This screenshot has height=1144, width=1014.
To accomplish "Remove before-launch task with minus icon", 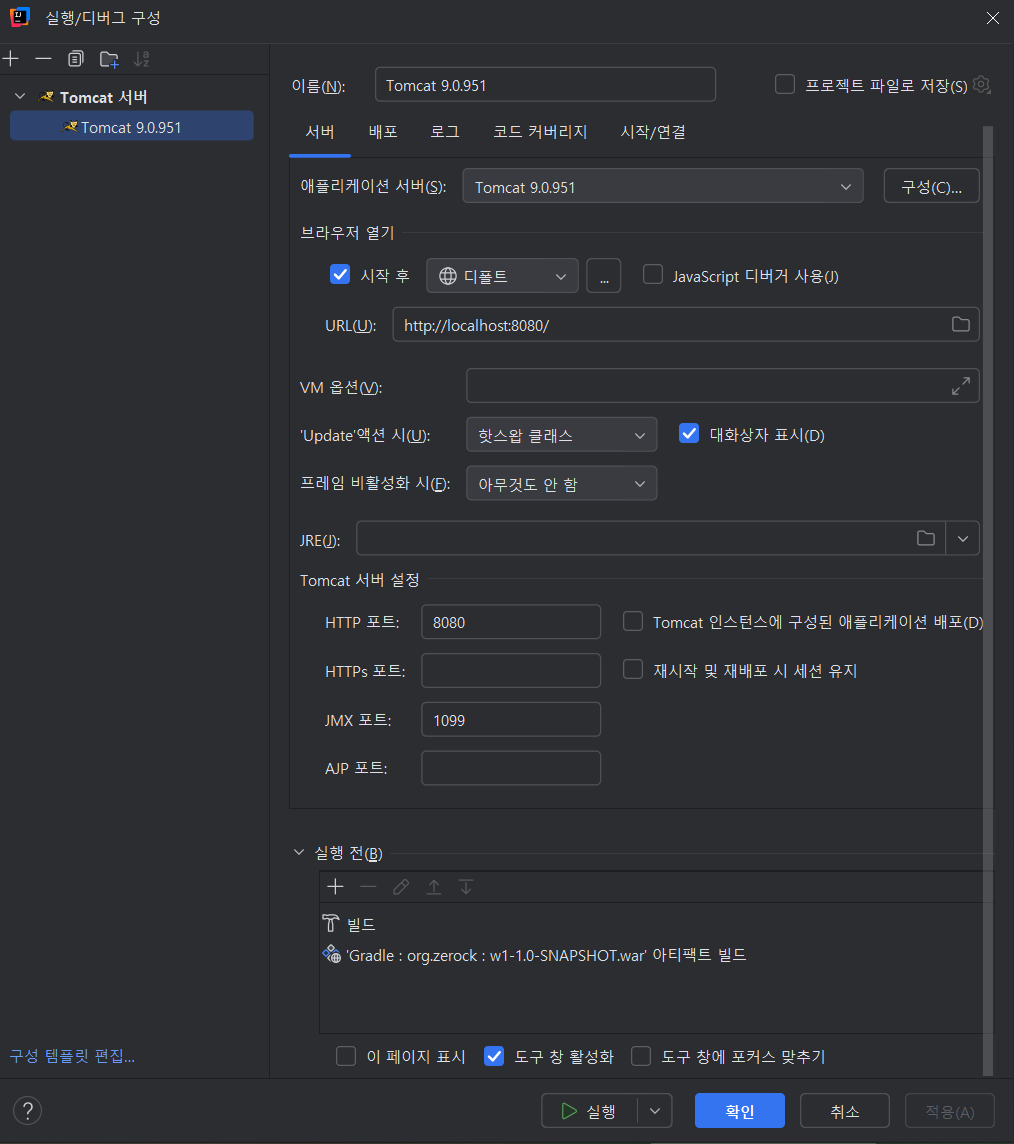I will coord(368,886).
